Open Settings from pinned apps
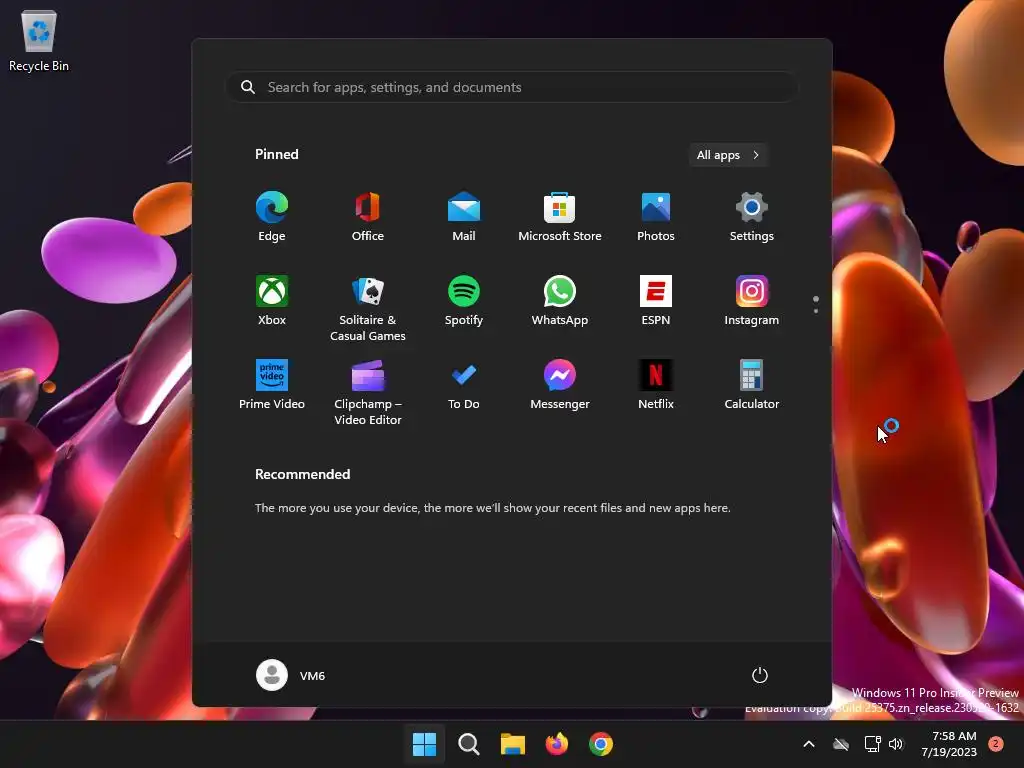The height and width of the screenshot is (768, 1024). coord(752,217)
